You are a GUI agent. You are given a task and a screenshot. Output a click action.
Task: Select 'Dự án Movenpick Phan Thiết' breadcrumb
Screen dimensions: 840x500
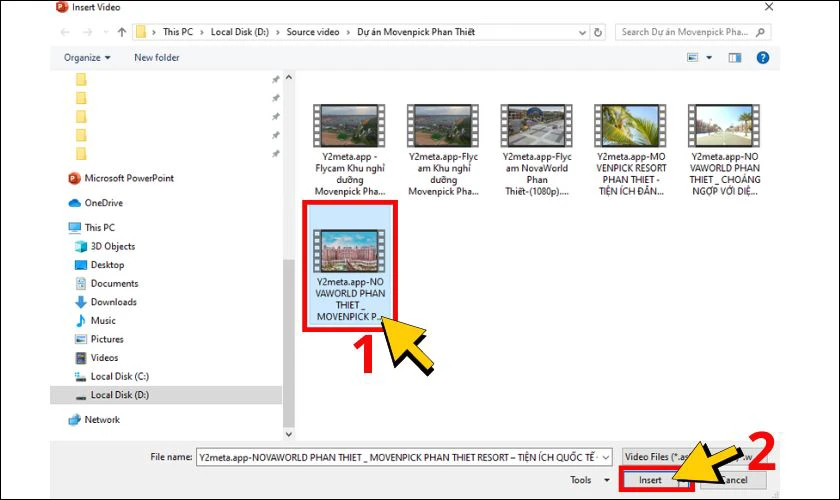pos(416,32)
